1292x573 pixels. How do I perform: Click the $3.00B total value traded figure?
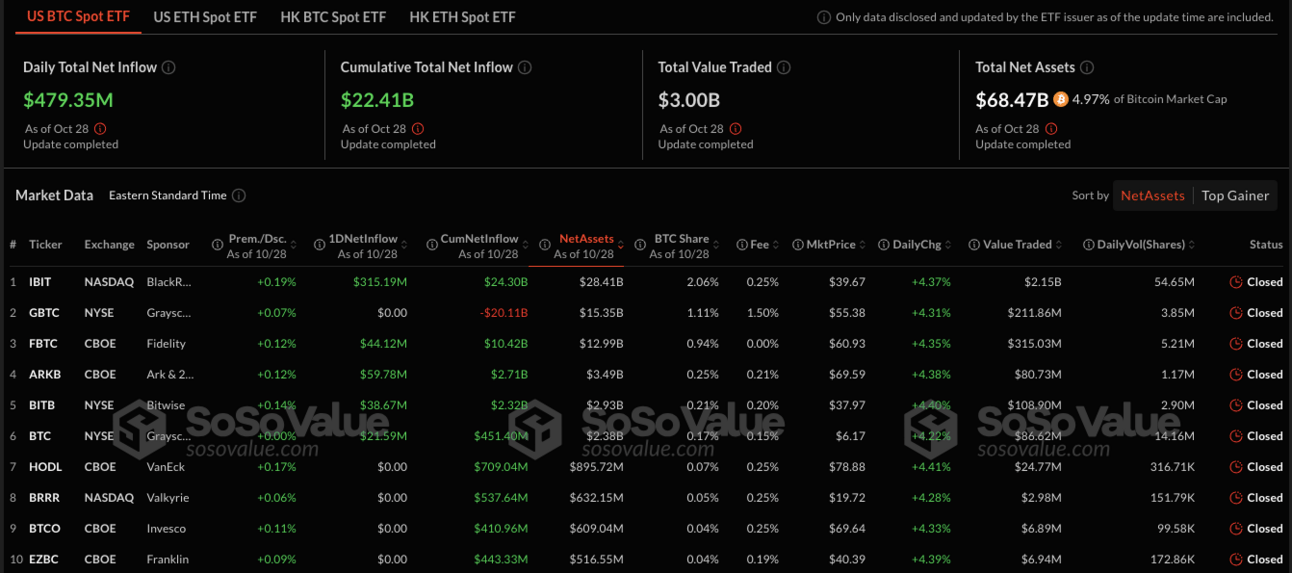689,100
